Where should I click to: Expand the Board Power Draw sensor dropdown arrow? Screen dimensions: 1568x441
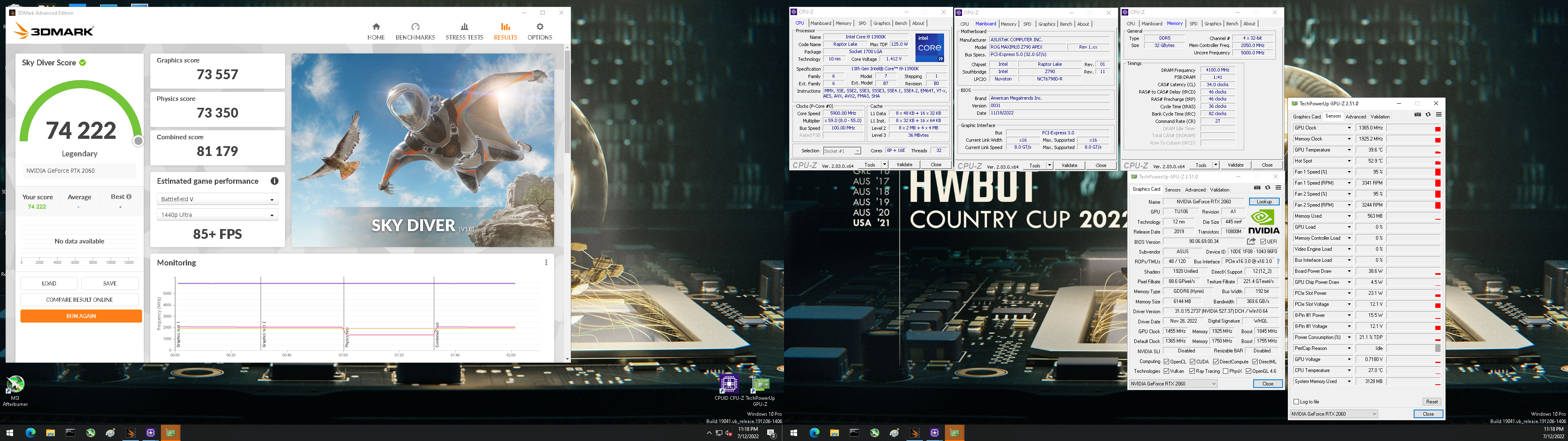point(1349,271)
